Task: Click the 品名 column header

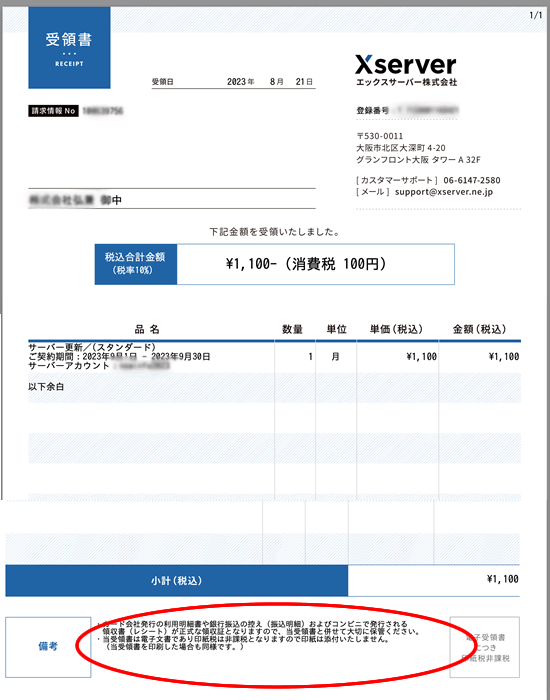Action: click(147, 329)
